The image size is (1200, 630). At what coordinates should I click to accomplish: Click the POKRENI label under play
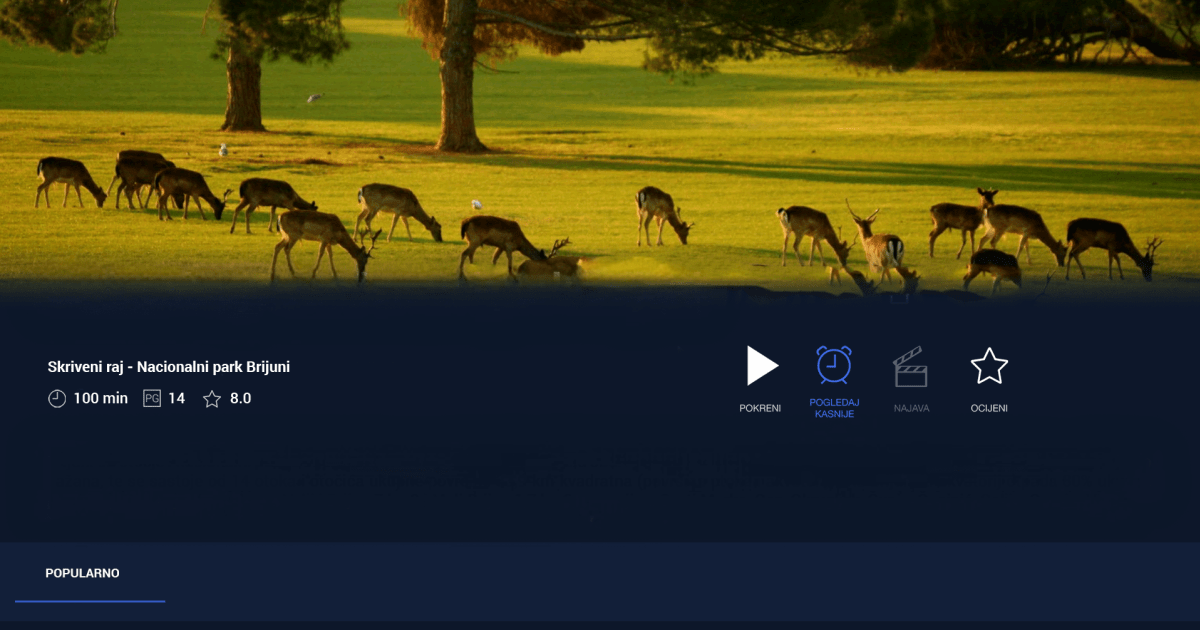[x=760, y=408]
